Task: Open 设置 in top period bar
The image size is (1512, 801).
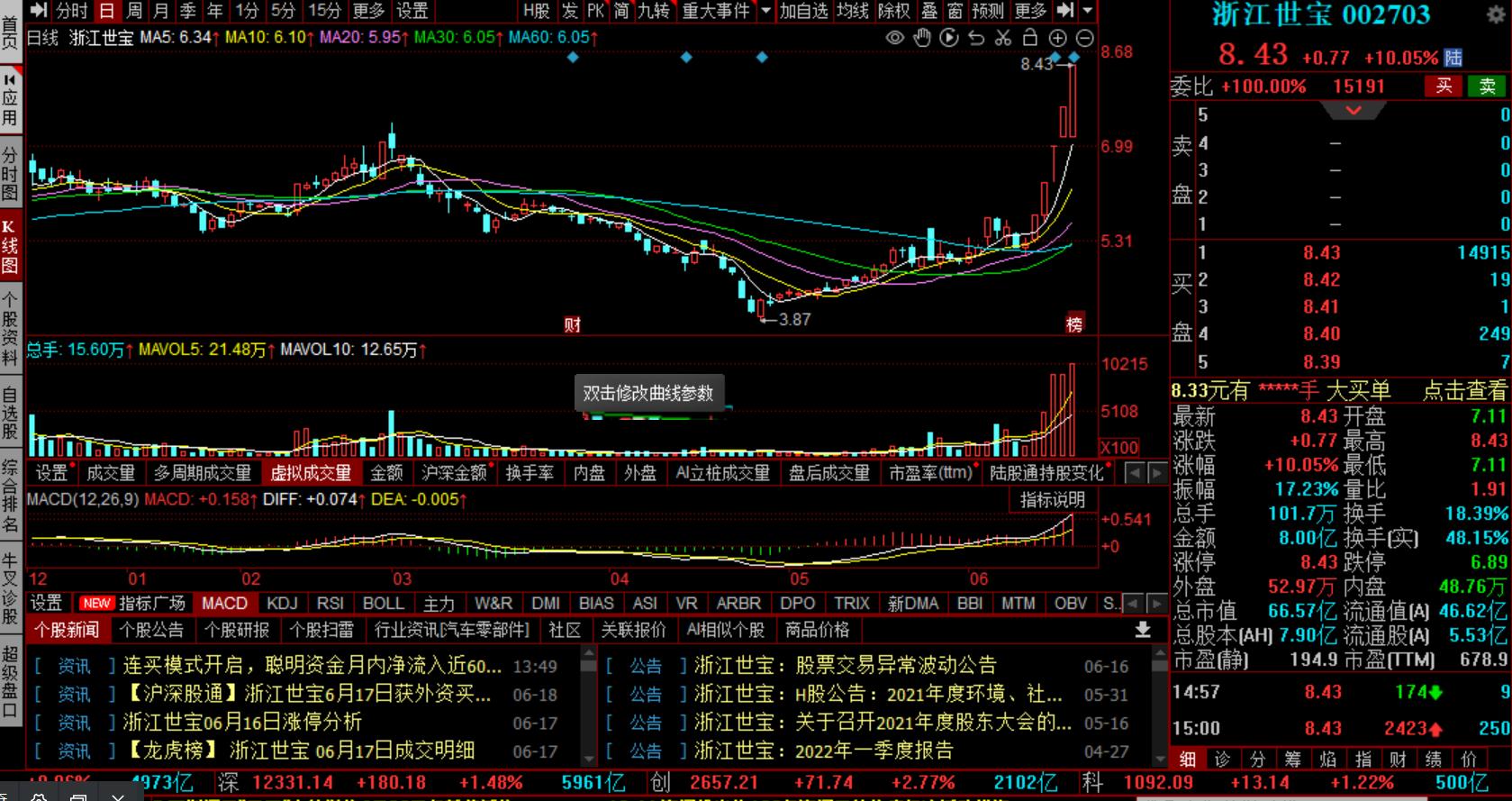Action: click(412, 11)
